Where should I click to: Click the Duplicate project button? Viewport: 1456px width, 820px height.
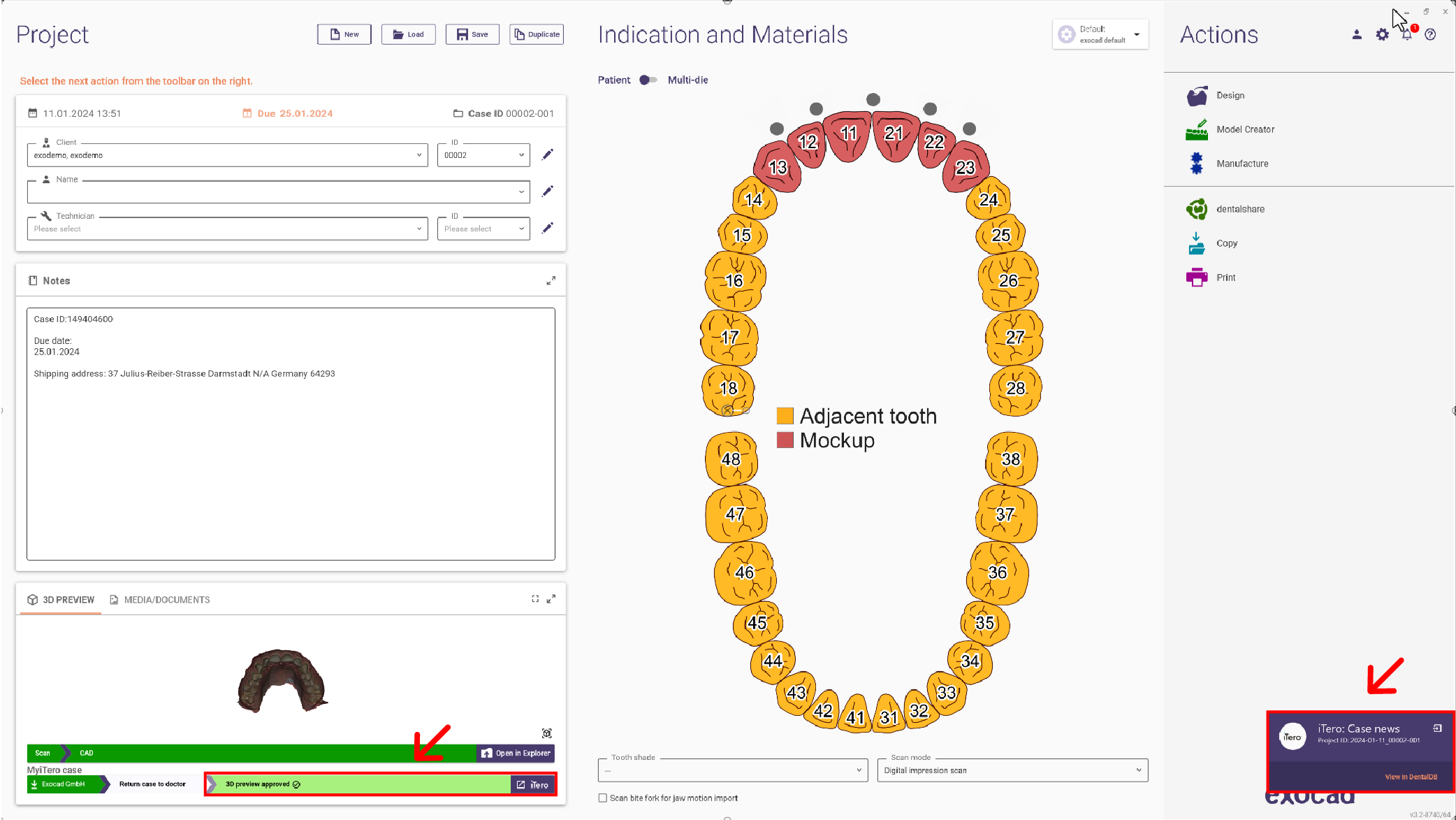(x=537, y=34)
